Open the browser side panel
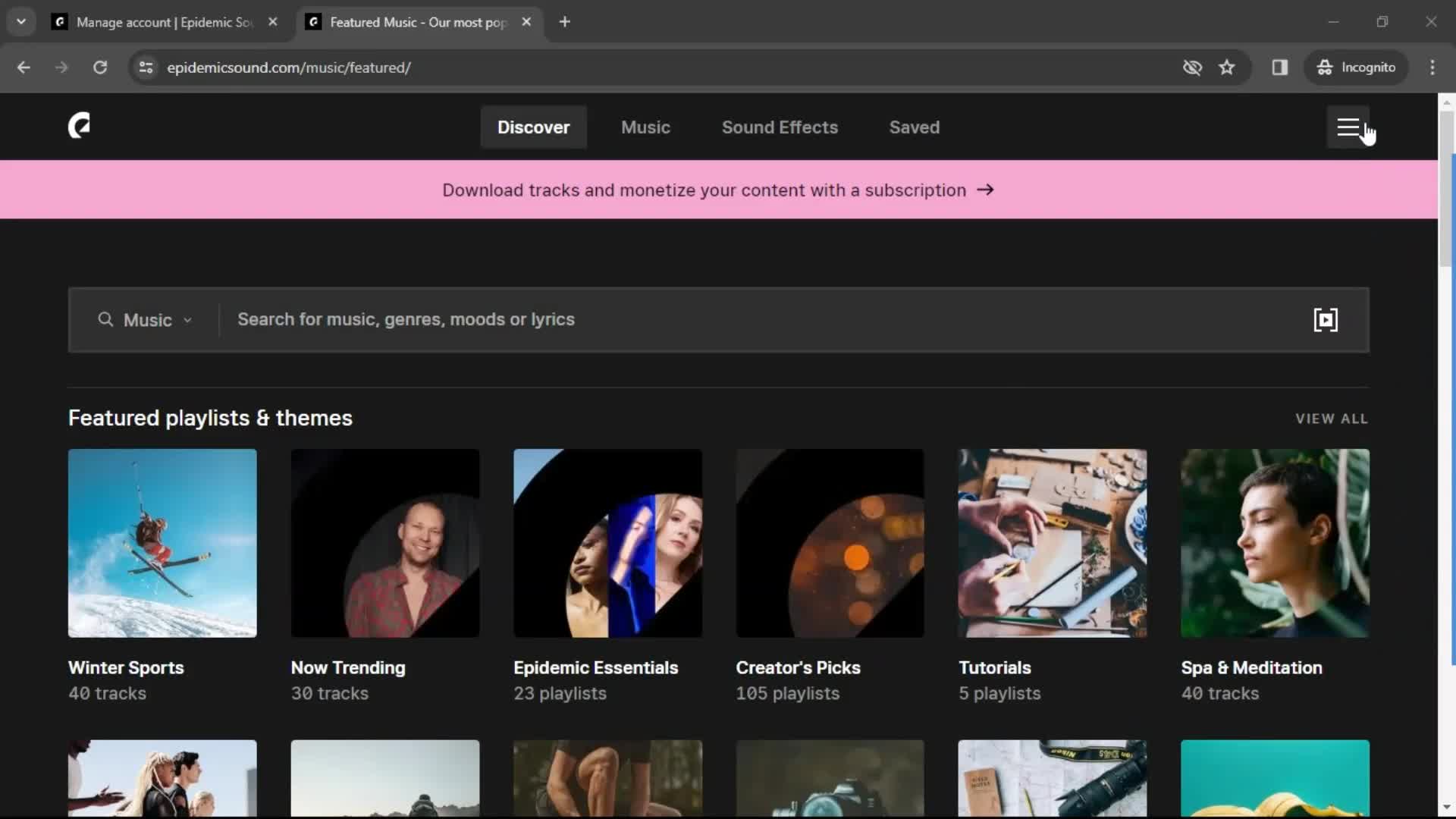Viewport: 1456px width, 819px height. point(1280,67)
